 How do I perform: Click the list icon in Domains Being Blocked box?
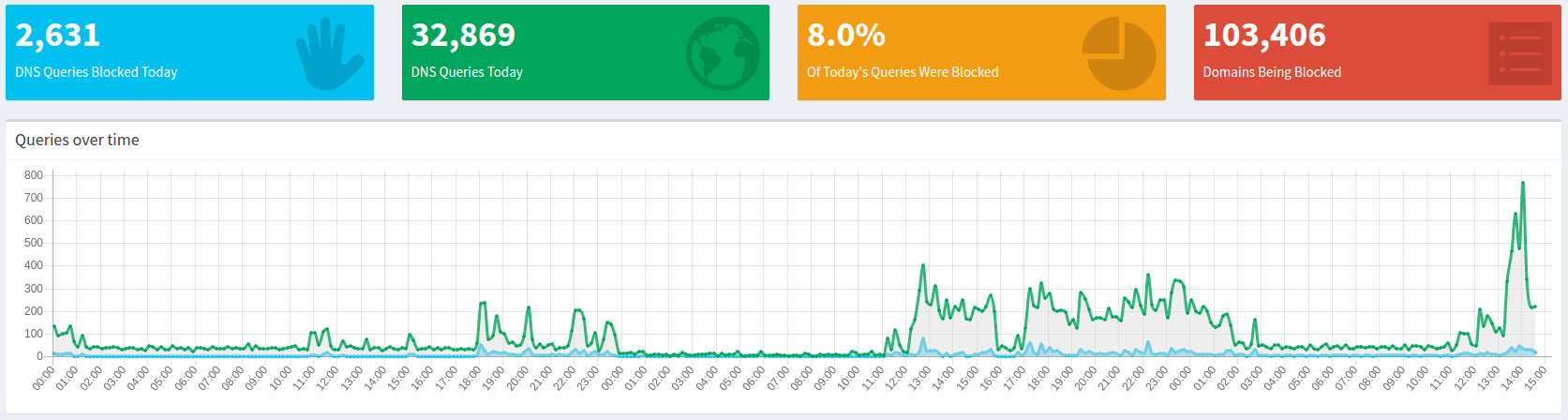[x=1519, y=53]
